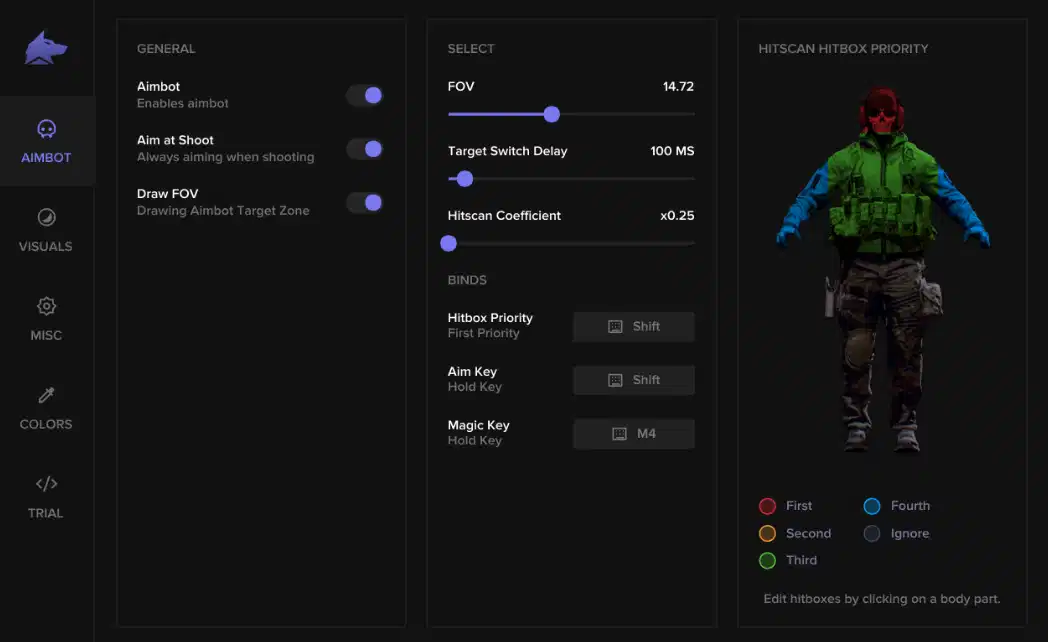
Task: Pick the gray Ignore priority swatch
Action: [872, 534]
